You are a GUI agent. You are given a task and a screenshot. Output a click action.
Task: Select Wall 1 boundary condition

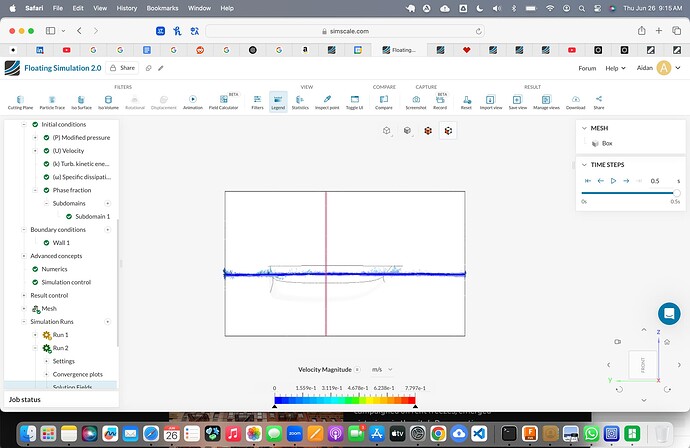pos(61,243)
